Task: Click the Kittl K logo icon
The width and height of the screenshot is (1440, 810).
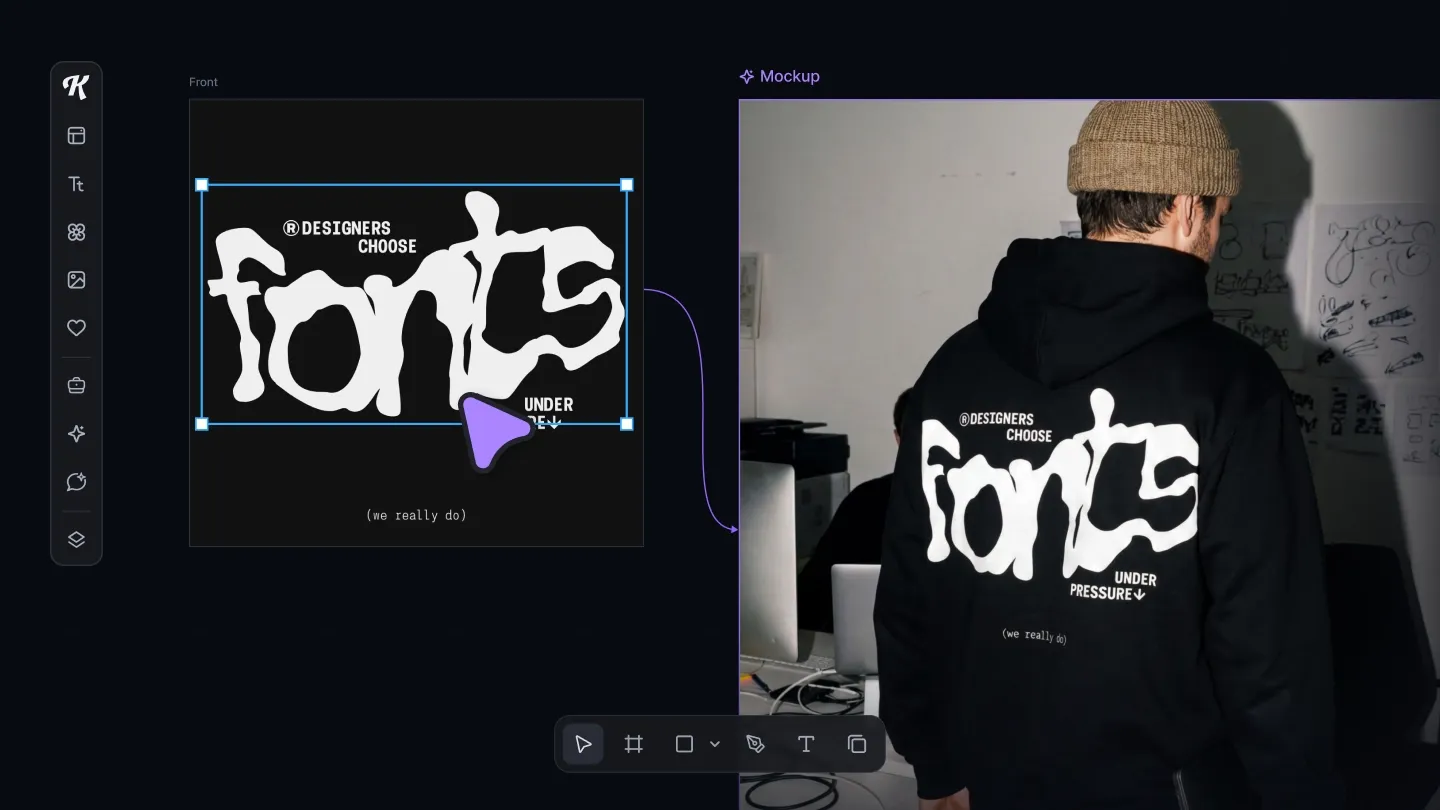Action: (76, 87)
